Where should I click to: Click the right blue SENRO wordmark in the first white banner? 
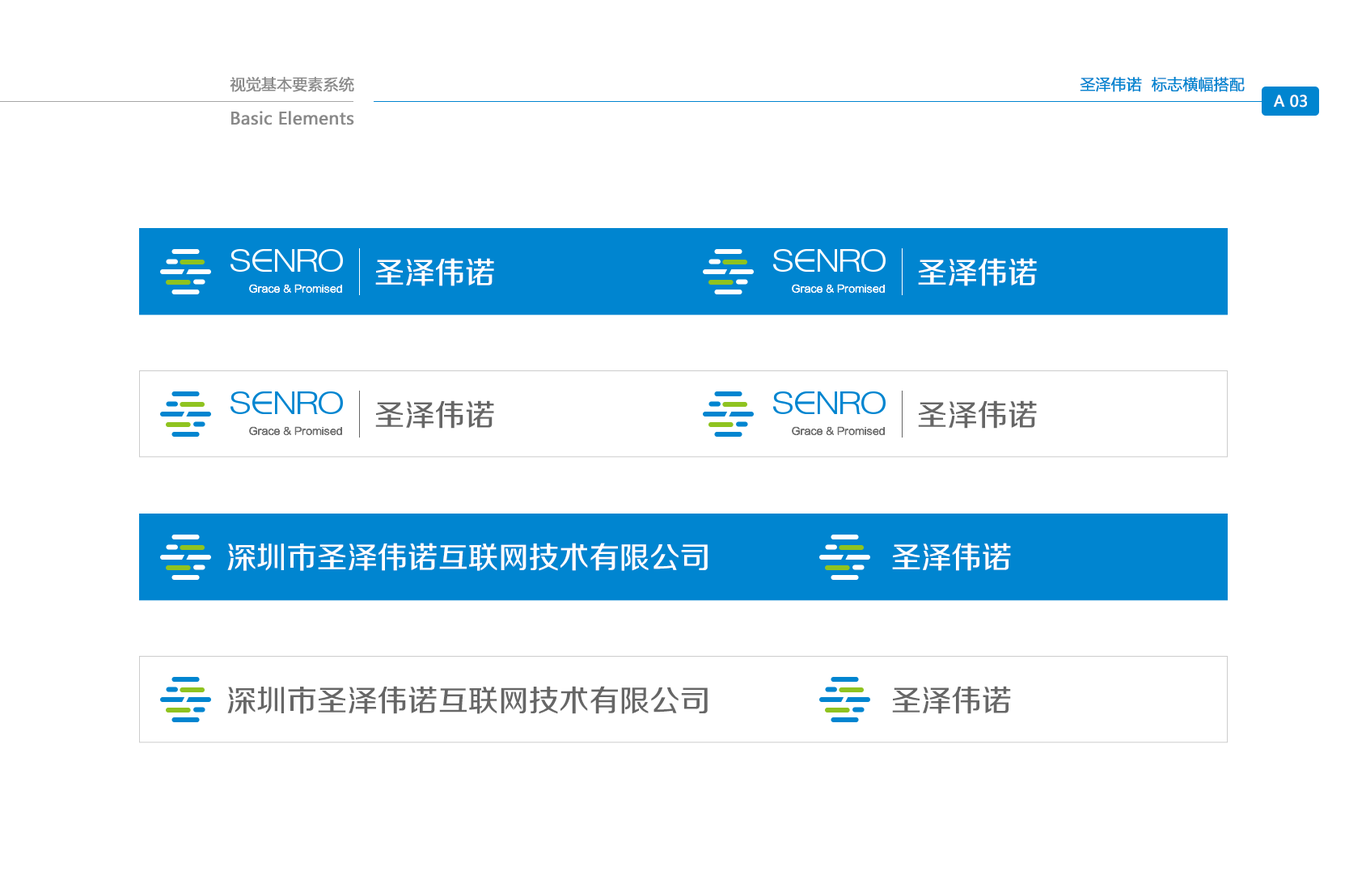click(829, 403)
